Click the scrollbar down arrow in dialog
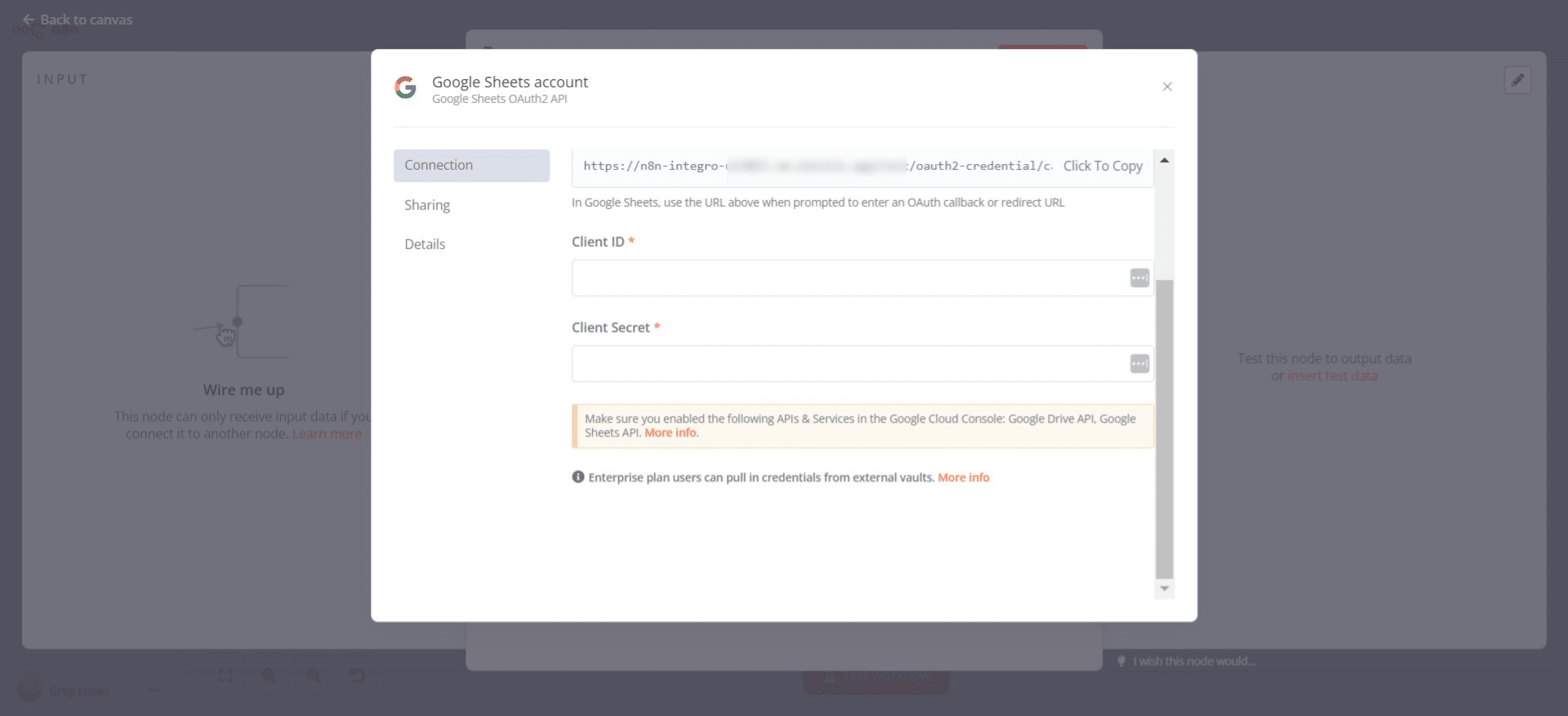1568x716 pixels. [1165, 589]
